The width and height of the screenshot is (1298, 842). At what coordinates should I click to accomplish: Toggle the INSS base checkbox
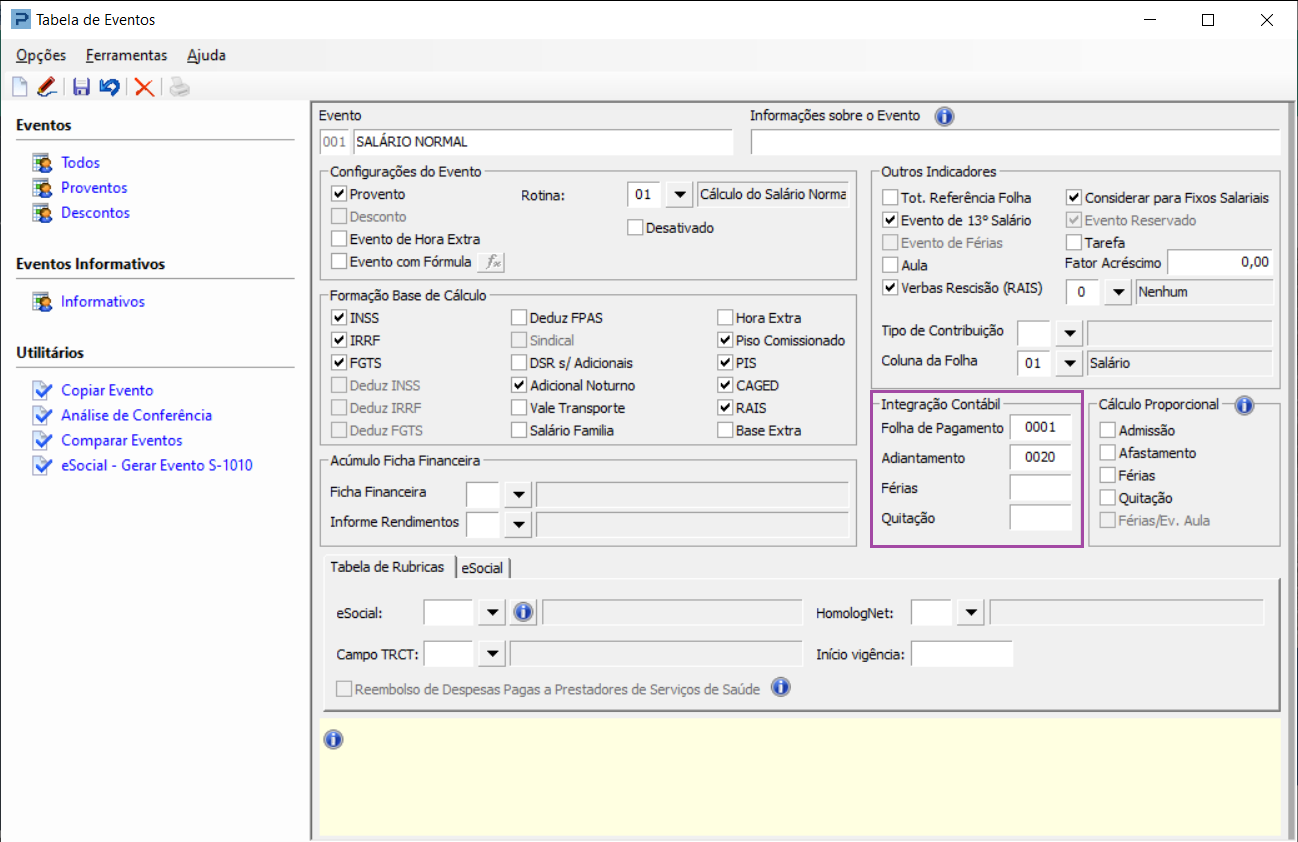click(x=339, y=318)
